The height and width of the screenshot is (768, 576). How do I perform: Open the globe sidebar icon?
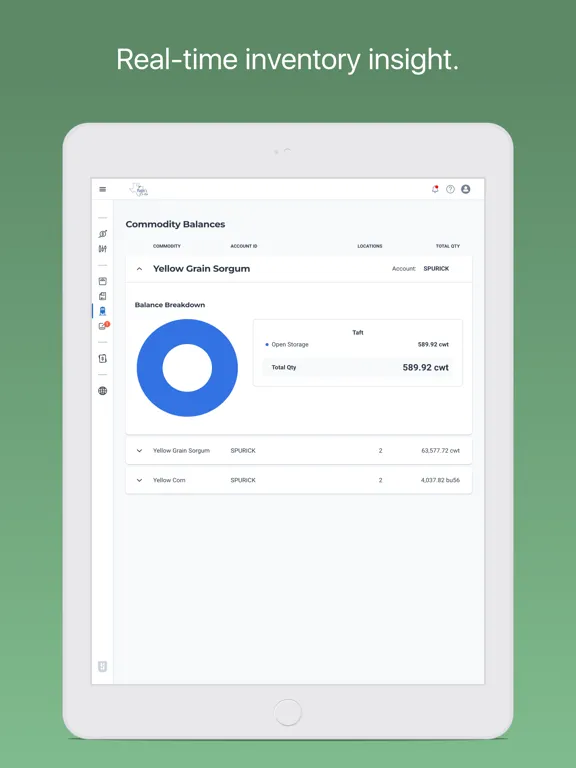coord(102,391)
